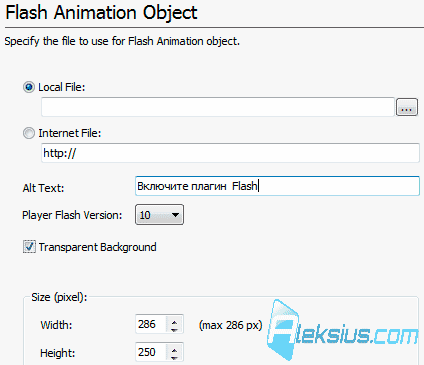Click the Local File label text
The width and height of the screenshot is (424, 365).
[x=62, y=87]
